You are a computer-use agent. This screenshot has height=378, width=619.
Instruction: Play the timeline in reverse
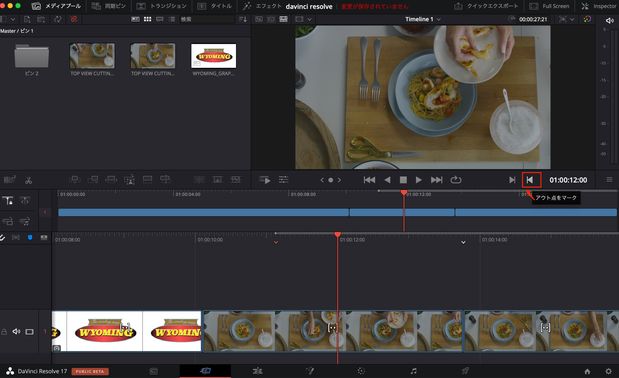pos(387,180)
